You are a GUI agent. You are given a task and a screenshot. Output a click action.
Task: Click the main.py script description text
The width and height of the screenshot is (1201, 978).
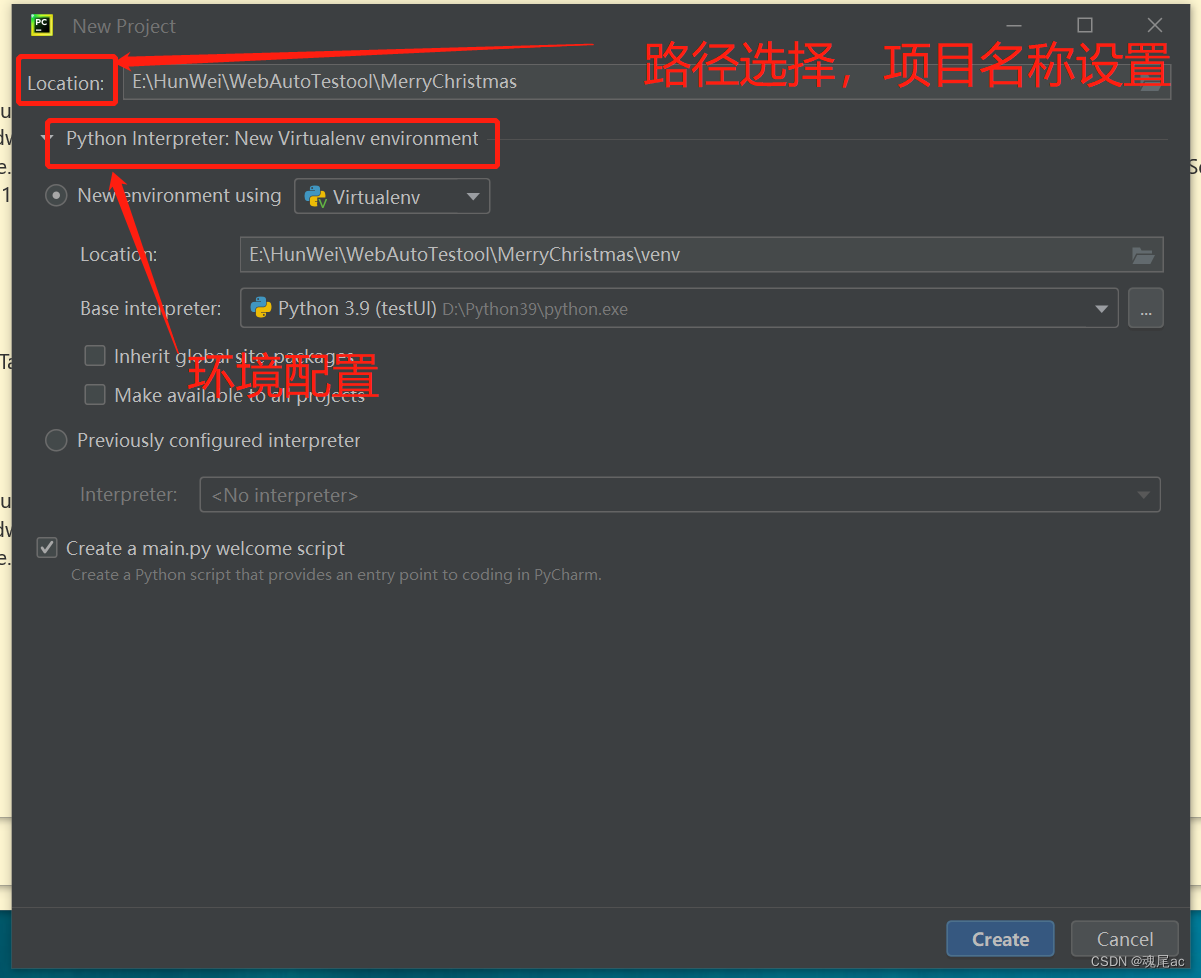coord(336,575)
